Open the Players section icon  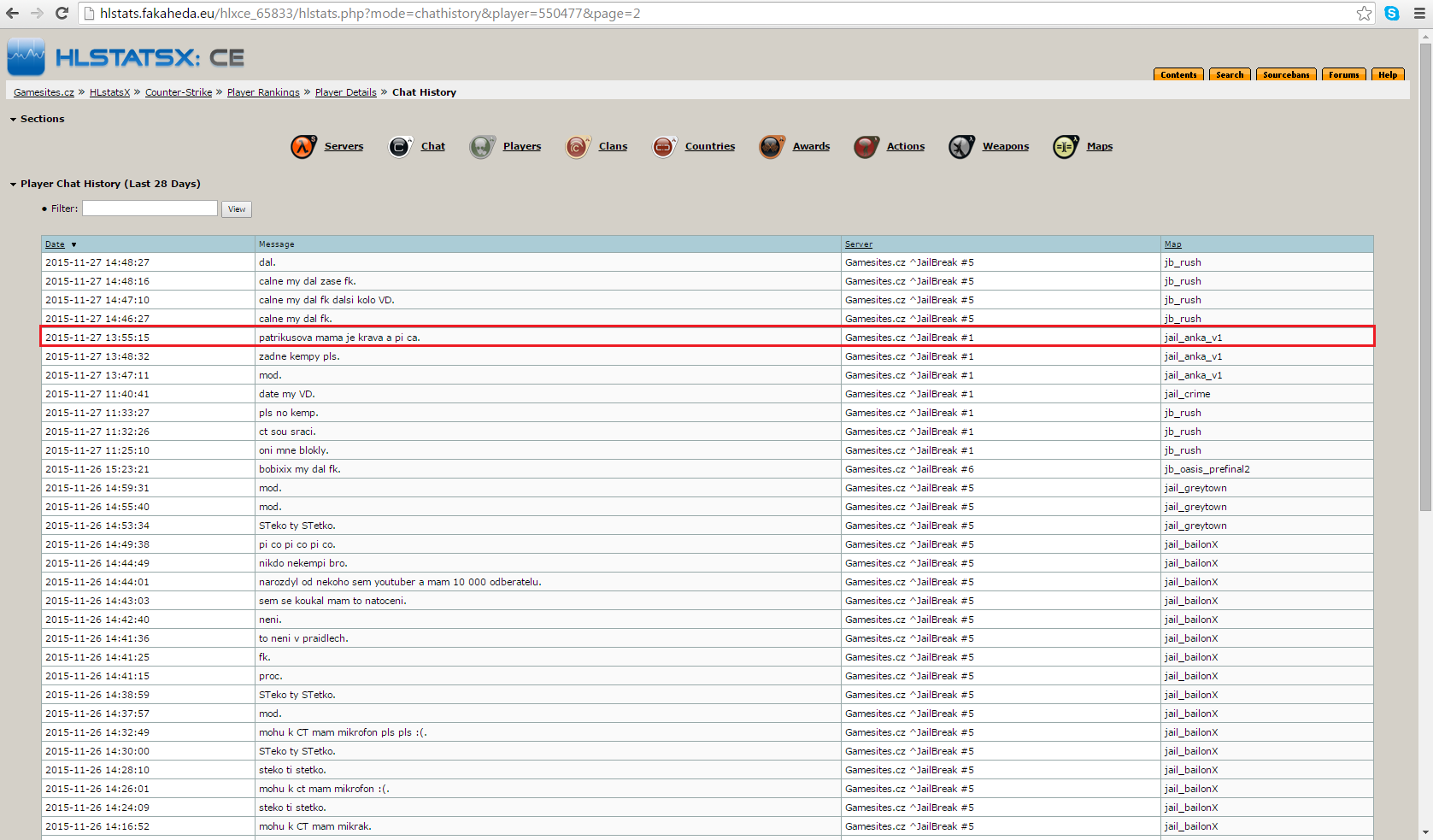coord(482,147)
